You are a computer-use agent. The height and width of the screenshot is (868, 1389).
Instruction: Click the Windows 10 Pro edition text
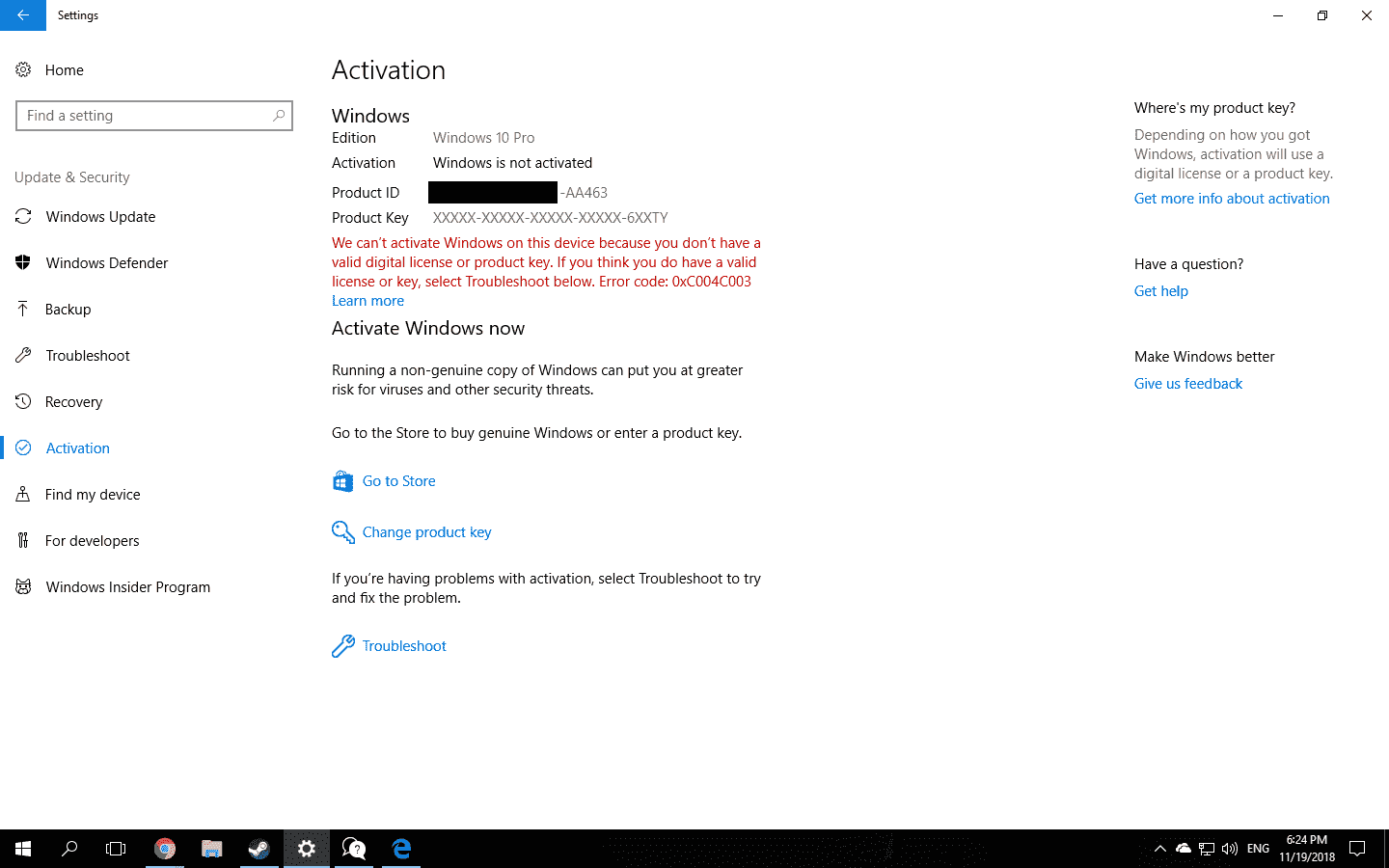point(483,138)
